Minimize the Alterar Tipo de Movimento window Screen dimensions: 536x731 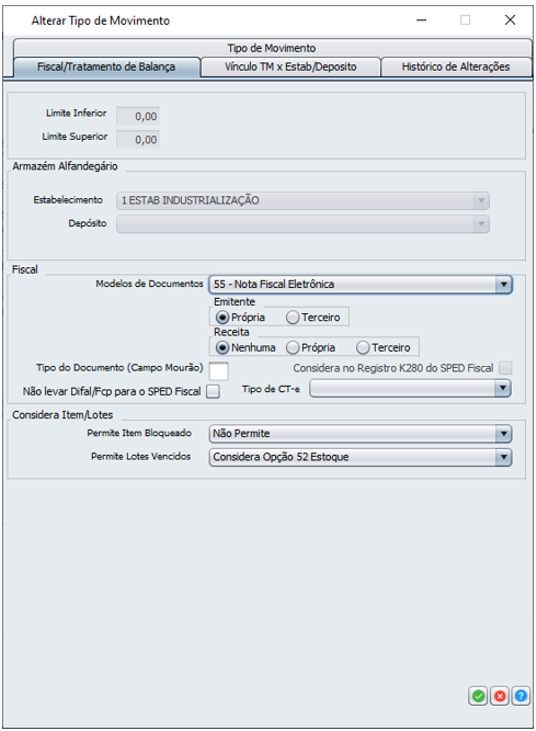click(421, 20)
